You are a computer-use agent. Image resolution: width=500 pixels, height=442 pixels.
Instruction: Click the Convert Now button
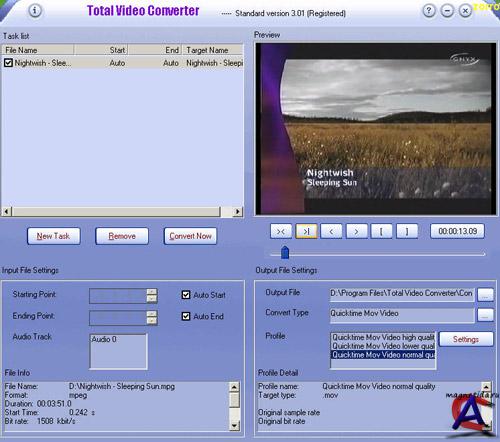(190, 236)
